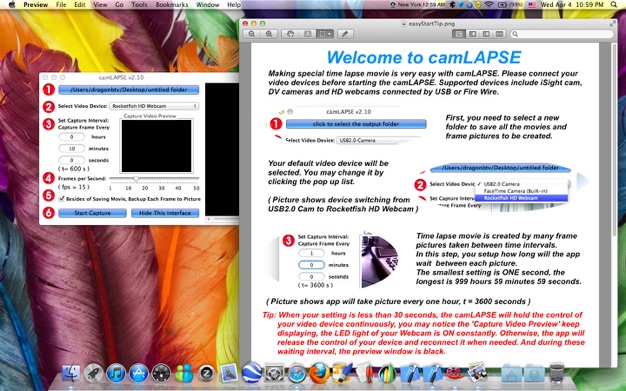626x391 pixels.
Task: Open Launchpad rocket icon in Dock
Action: tap(94, 373)
